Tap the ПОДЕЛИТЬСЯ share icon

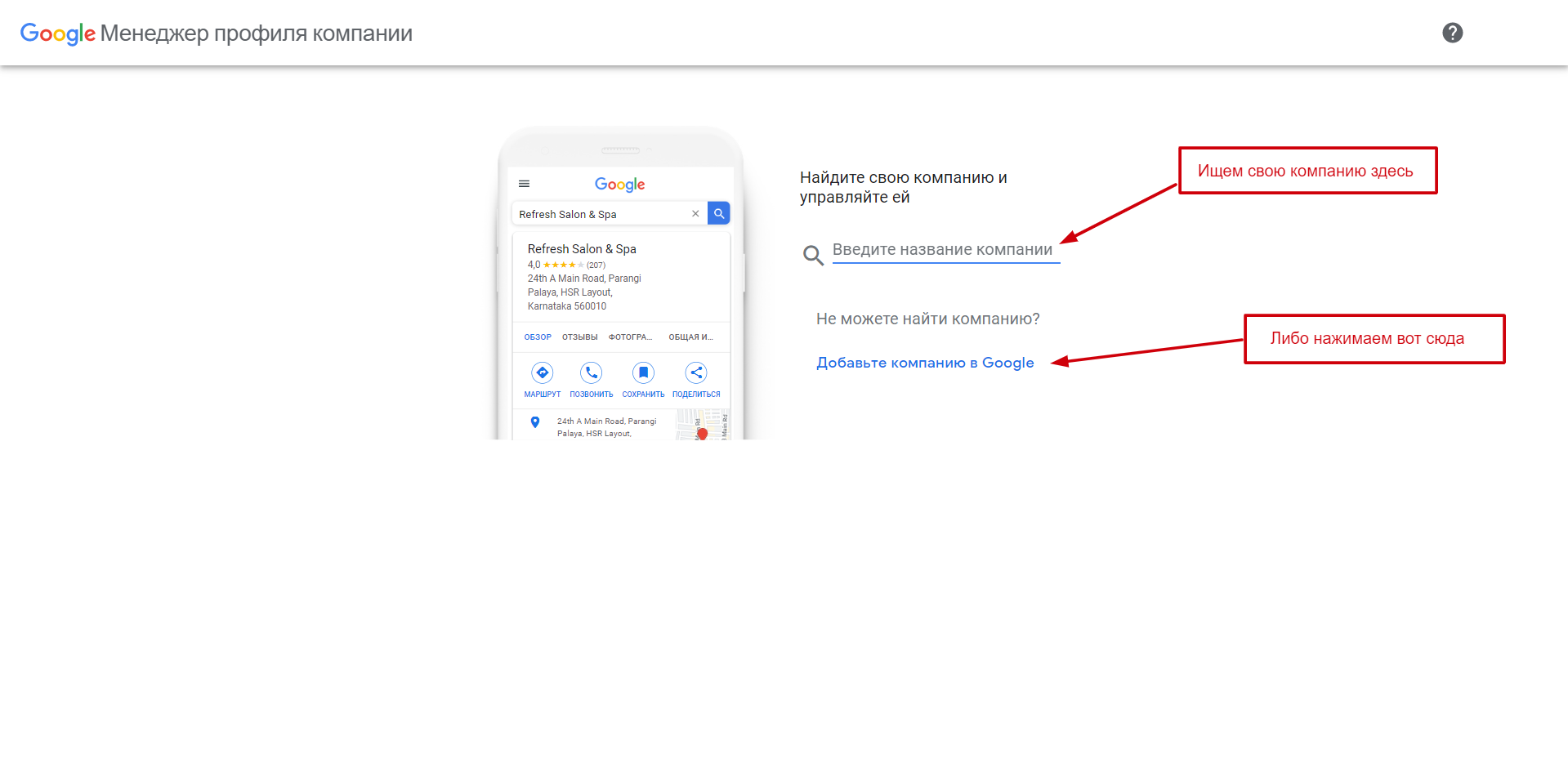tap(696, 373)
